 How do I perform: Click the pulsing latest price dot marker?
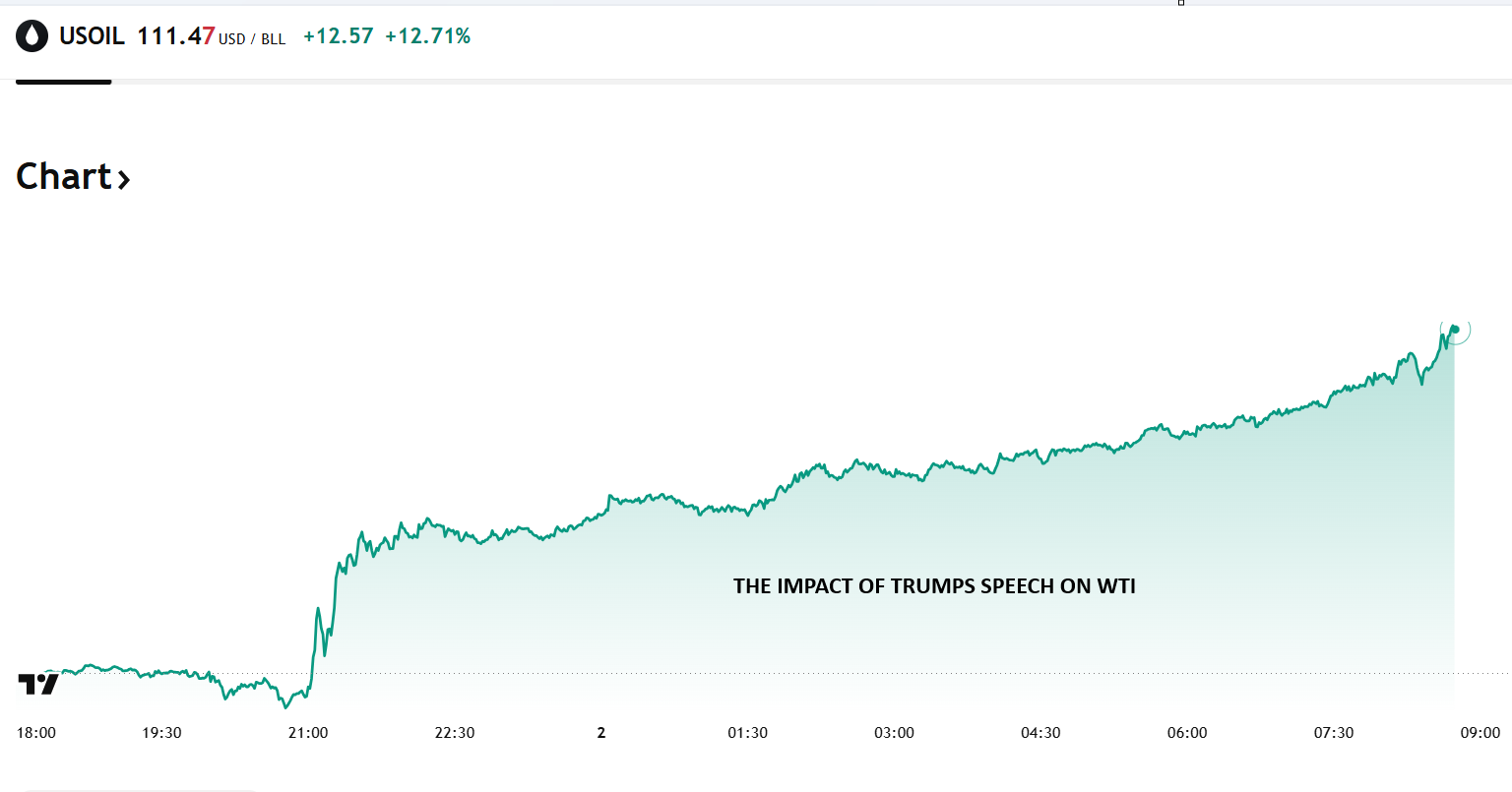[x=1454, y=330]
